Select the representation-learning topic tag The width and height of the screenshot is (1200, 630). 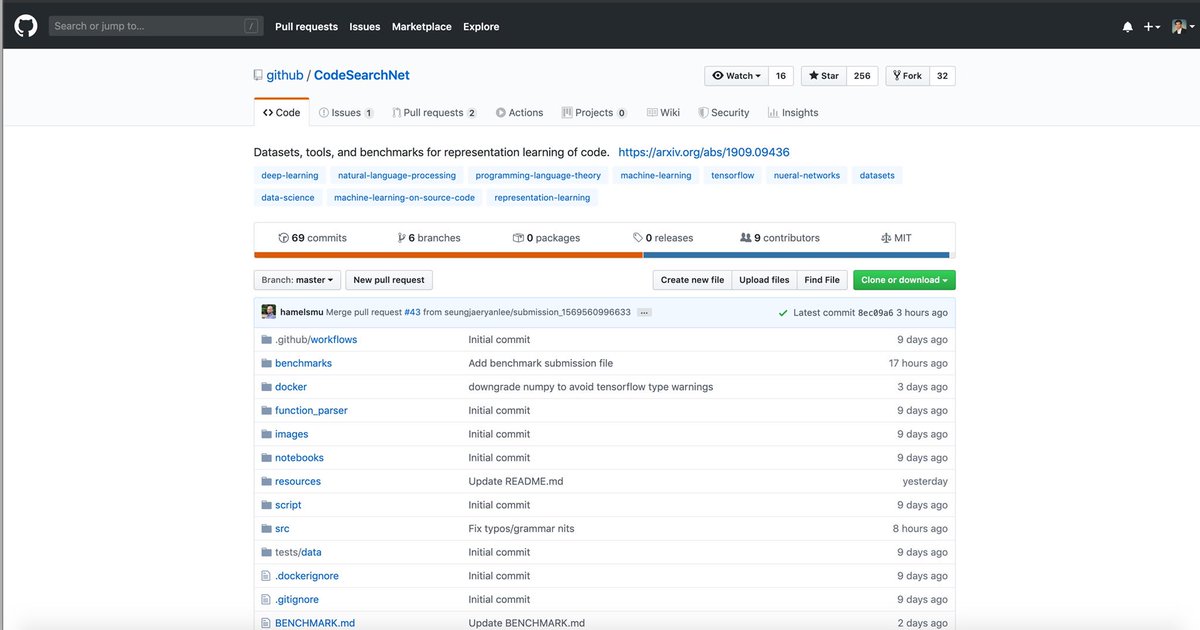point(542,198)
